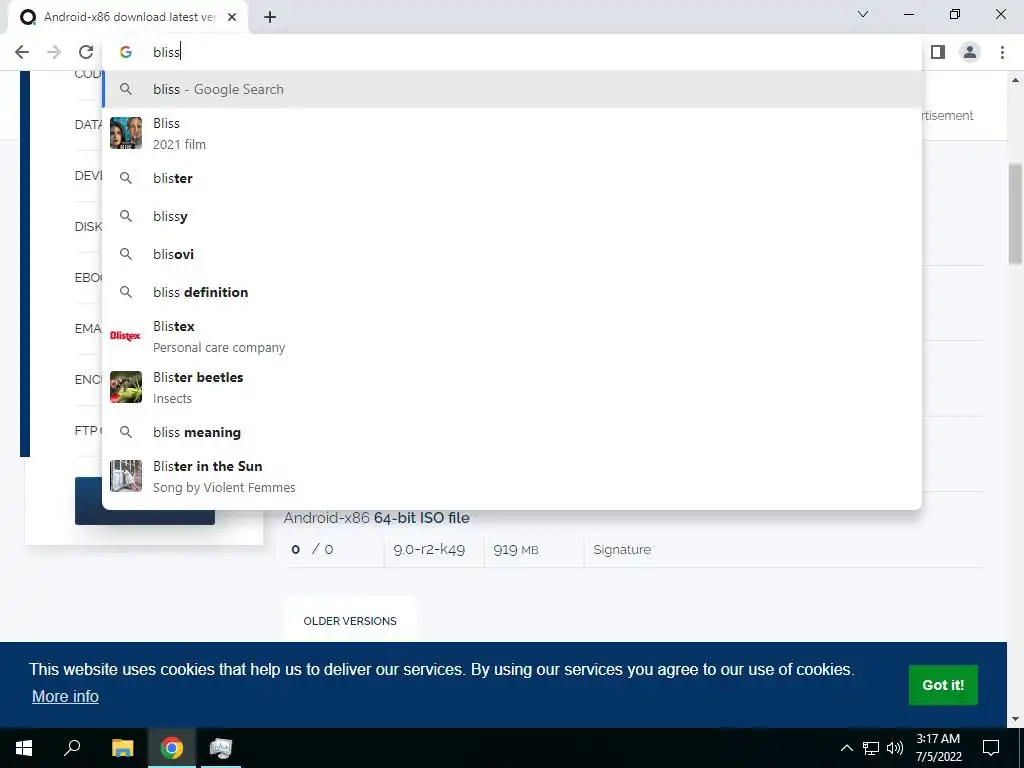Click the forward navigation arrow
The width and height of the screenshot is (1024, 768).
pos(54,52)
